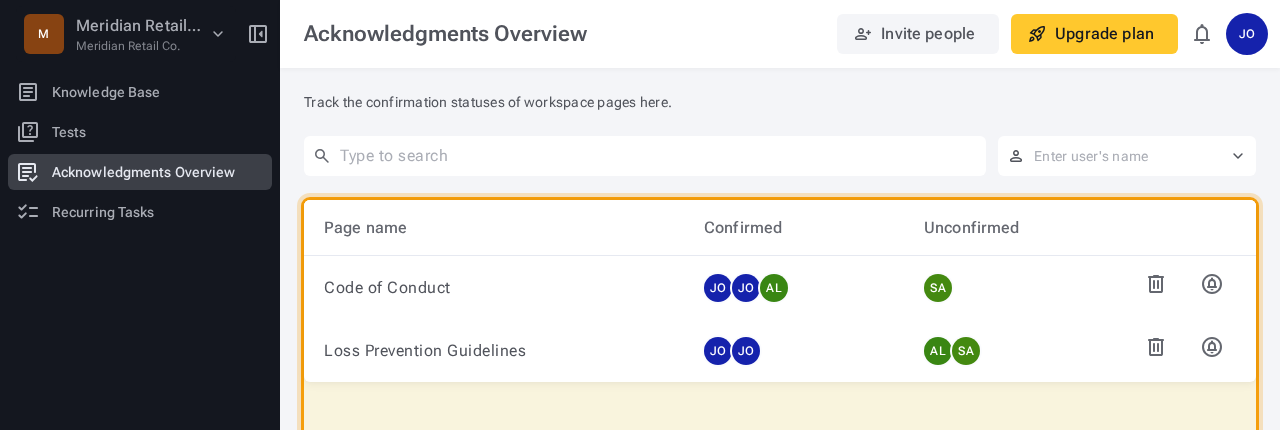Click SA avatar in Loss Prevention unconfirmed
The width and height of the screenshot is (1280, 430).
point(966,351)
